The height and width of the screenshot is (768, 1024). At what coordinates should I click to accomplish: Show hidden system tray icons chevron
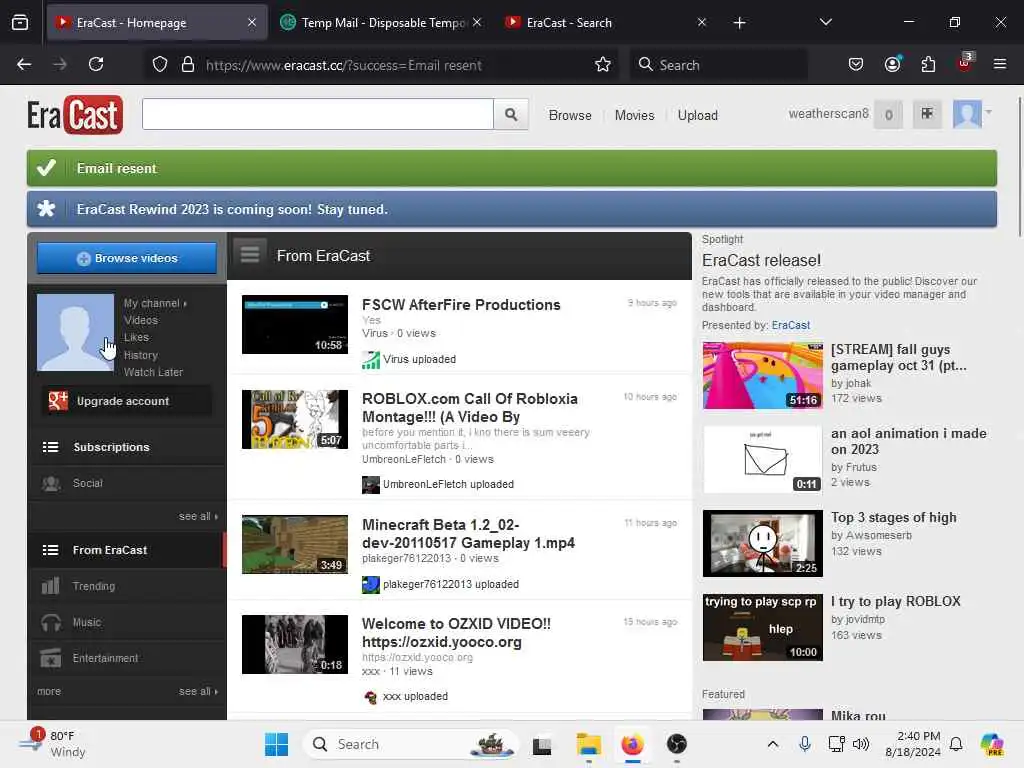click(773, 744)
